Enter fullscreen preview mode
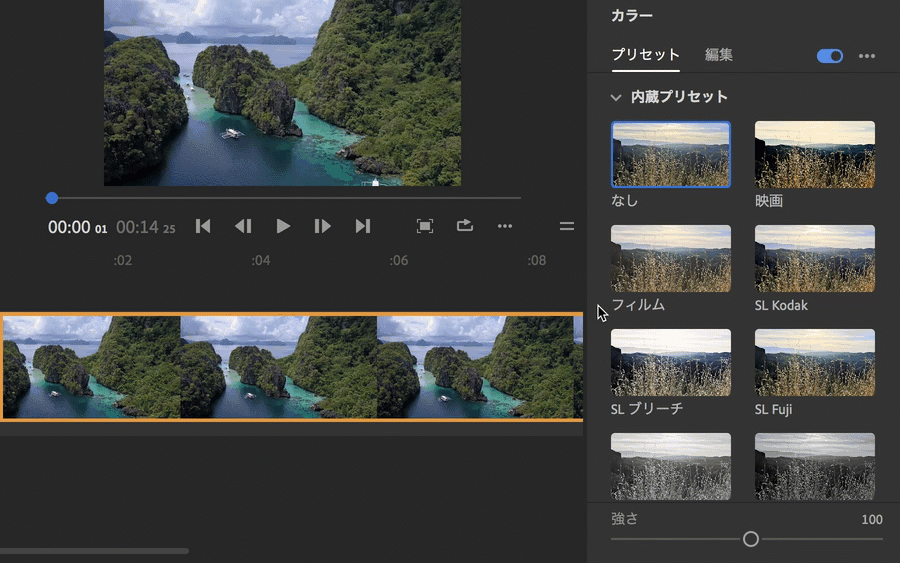Viewport: 900px width, 563px height. 425,226
